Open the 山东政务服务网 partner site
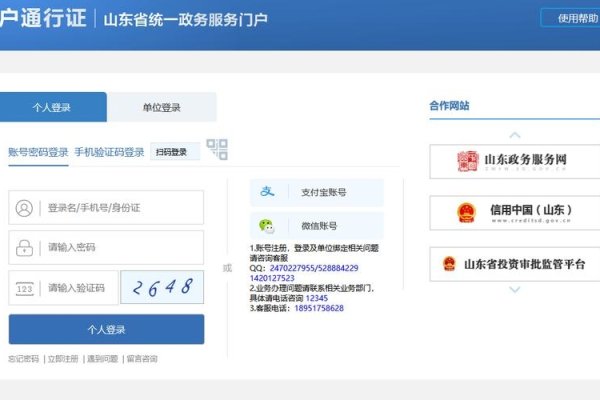This screenshot has width=600, height=400. tap(515, 161)
